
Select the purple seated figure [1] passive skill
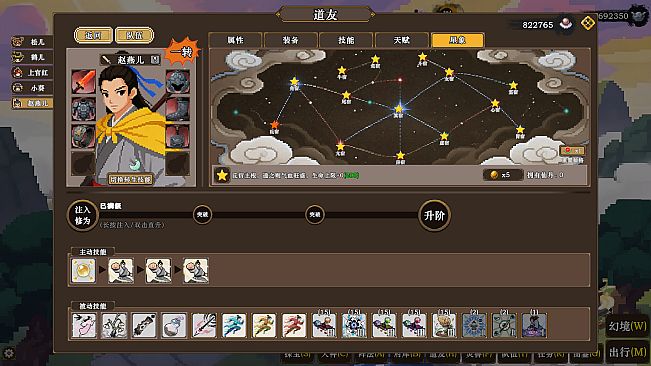(x=534, y=325)
